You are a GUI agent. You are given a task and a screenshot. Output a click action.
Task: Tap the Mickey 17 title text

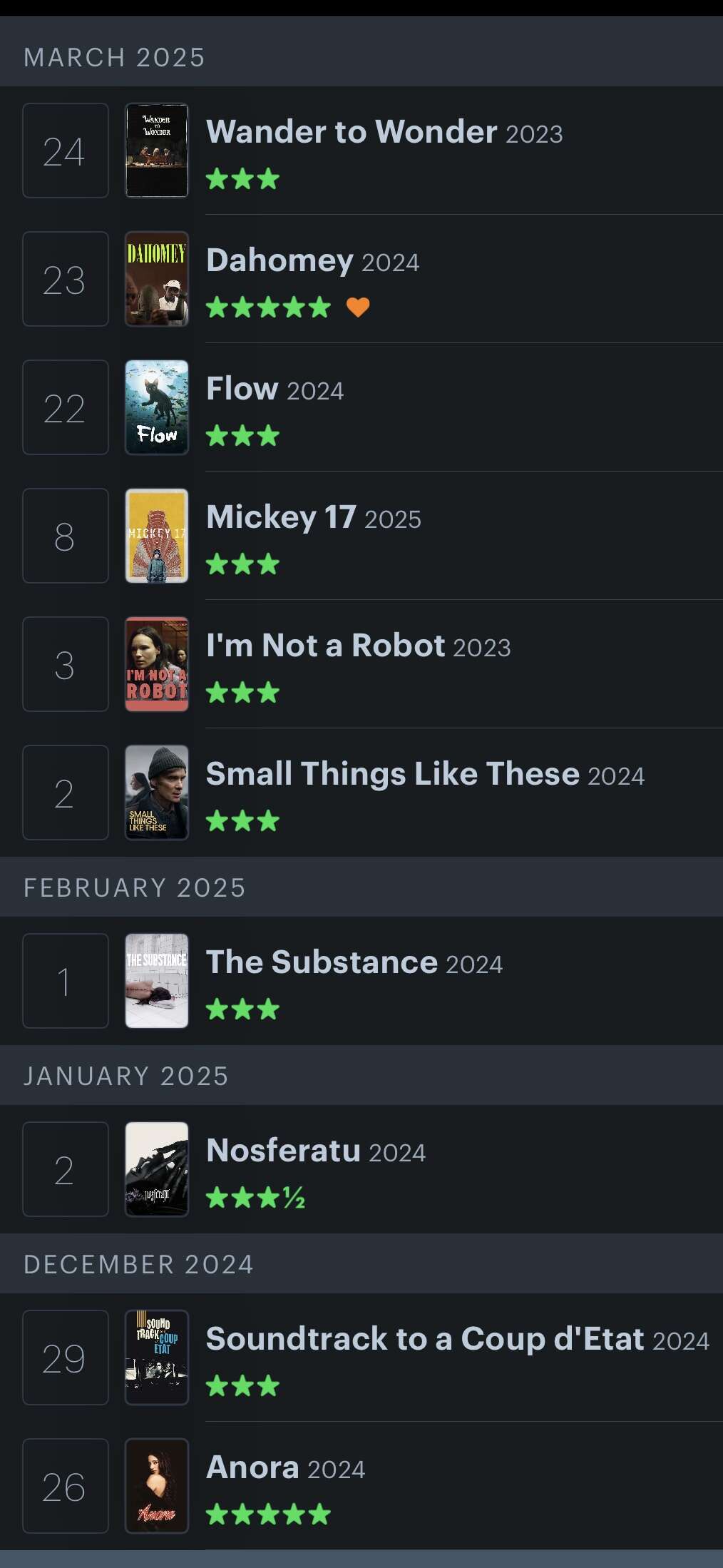[x=281, y=517]
